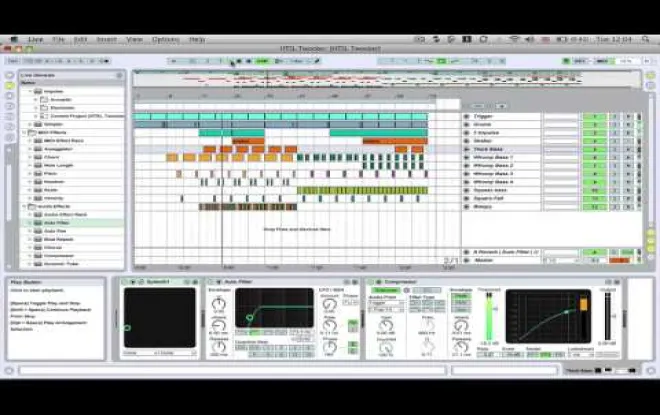
Task: Click the hard disk overload D indicator
Action: tap(647, 61)
